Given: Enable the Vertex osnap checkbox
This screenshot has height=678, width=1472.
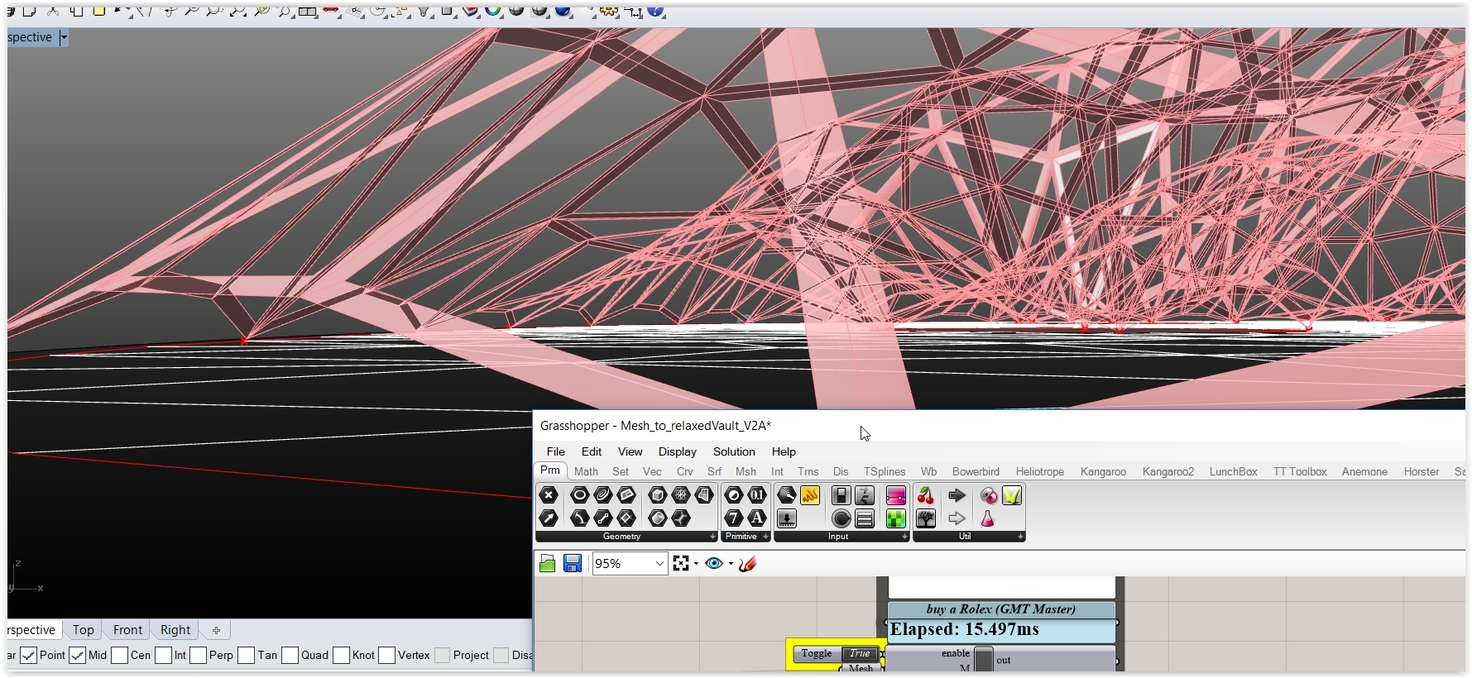Looking at the screenshot, I should pyautogui.click(x=387, y=656).
